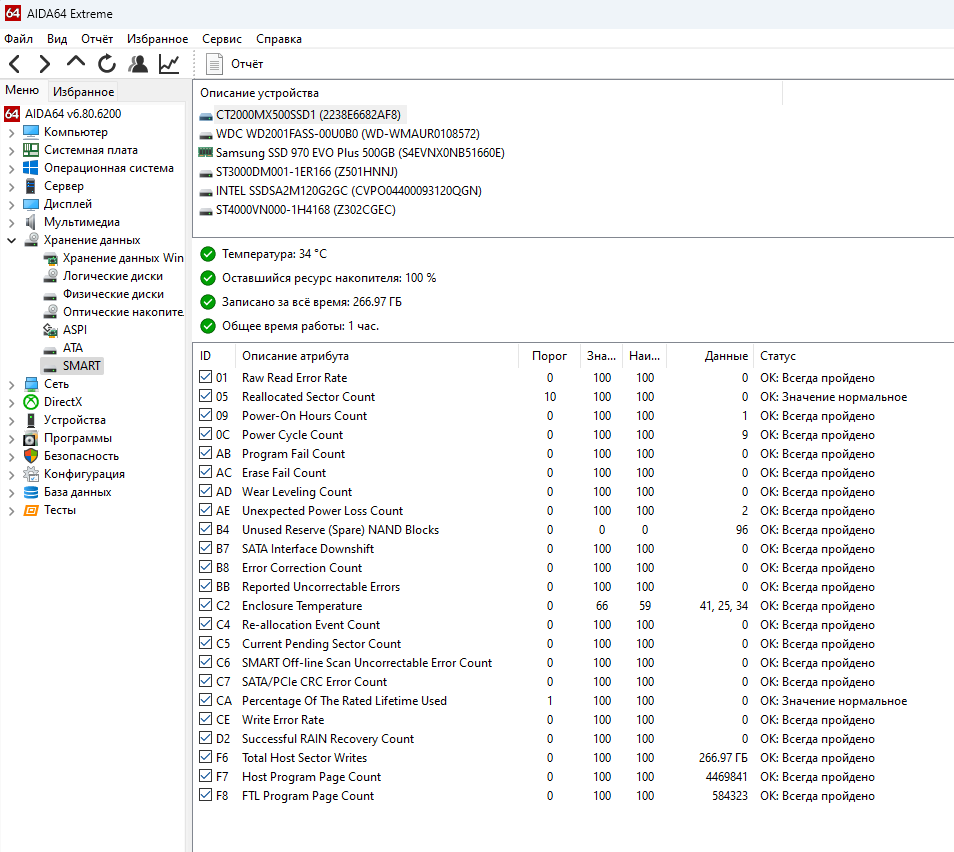Click the Back navigation arrow

pyautogui.click(x=15, y=64)
